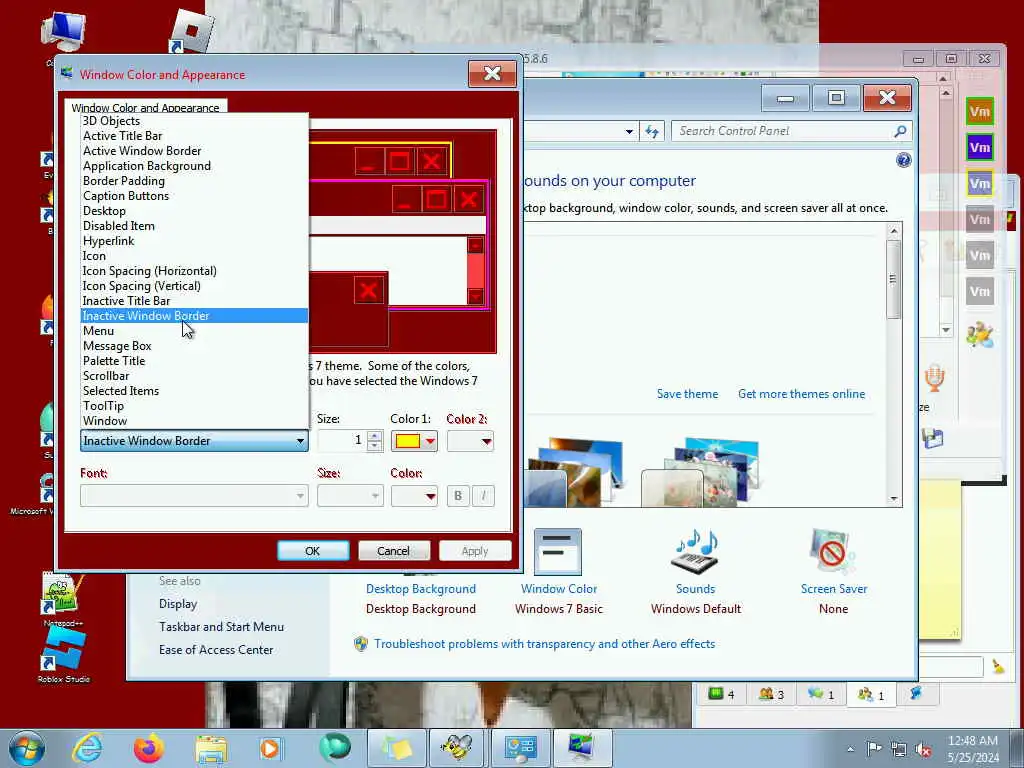This screenshot has height=768, width=1024.
Task: Open the Font Color swatch dropdown
Action: [414, 496]
